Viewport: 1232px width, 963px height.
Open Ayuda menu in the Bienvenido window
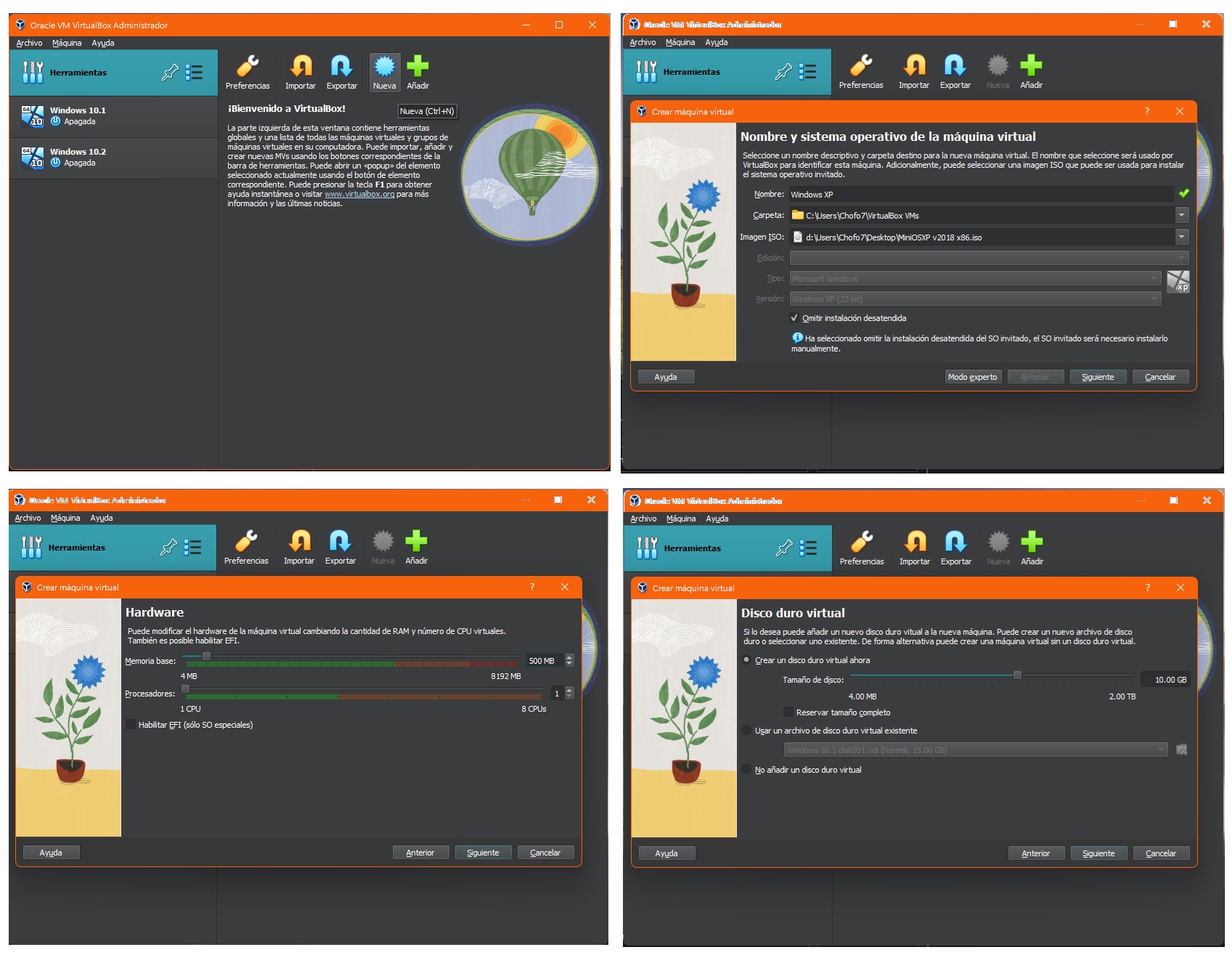(x=103, y=43)
